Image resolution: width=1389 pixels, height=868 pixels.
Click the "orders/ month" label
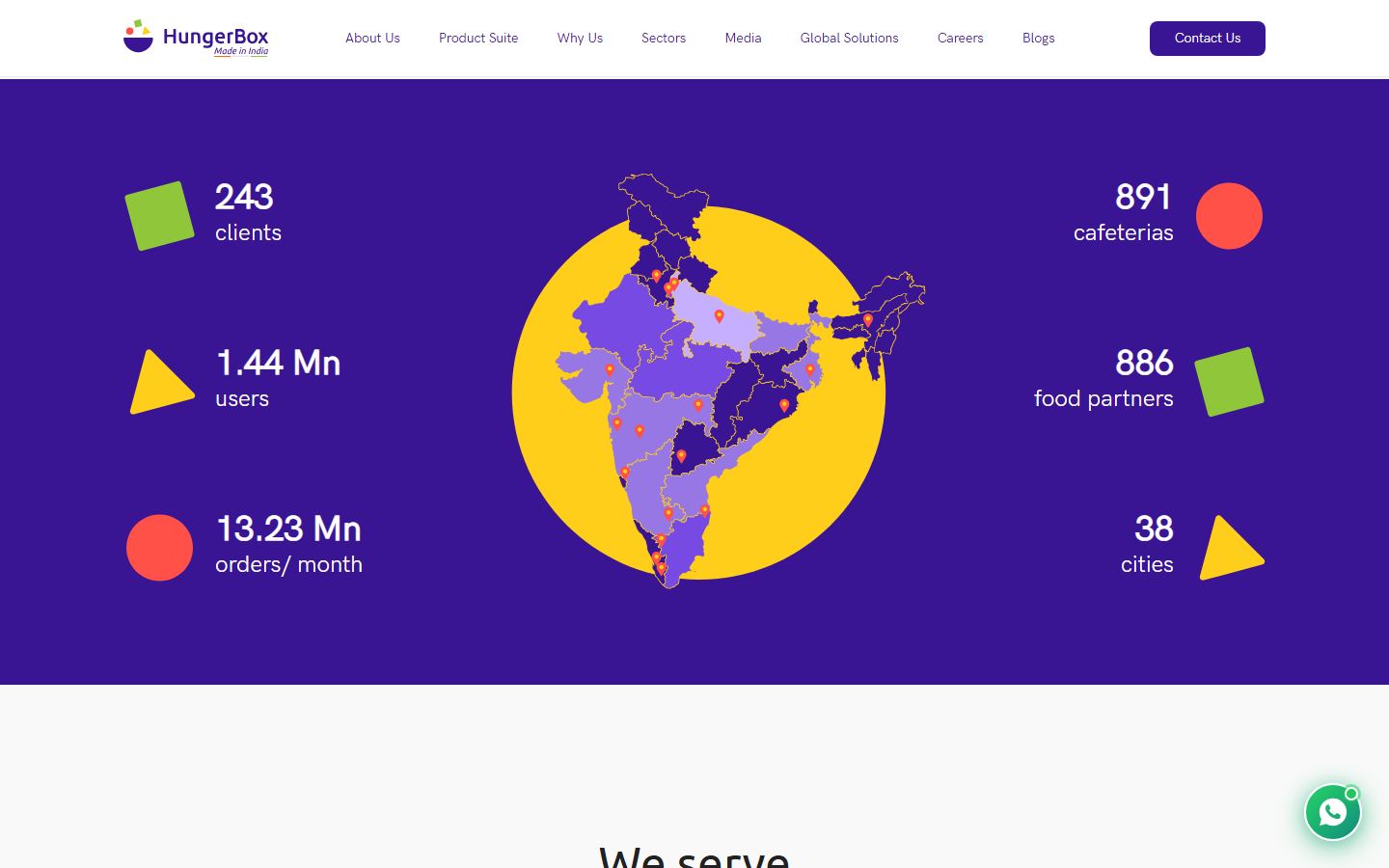pos(289,564)
